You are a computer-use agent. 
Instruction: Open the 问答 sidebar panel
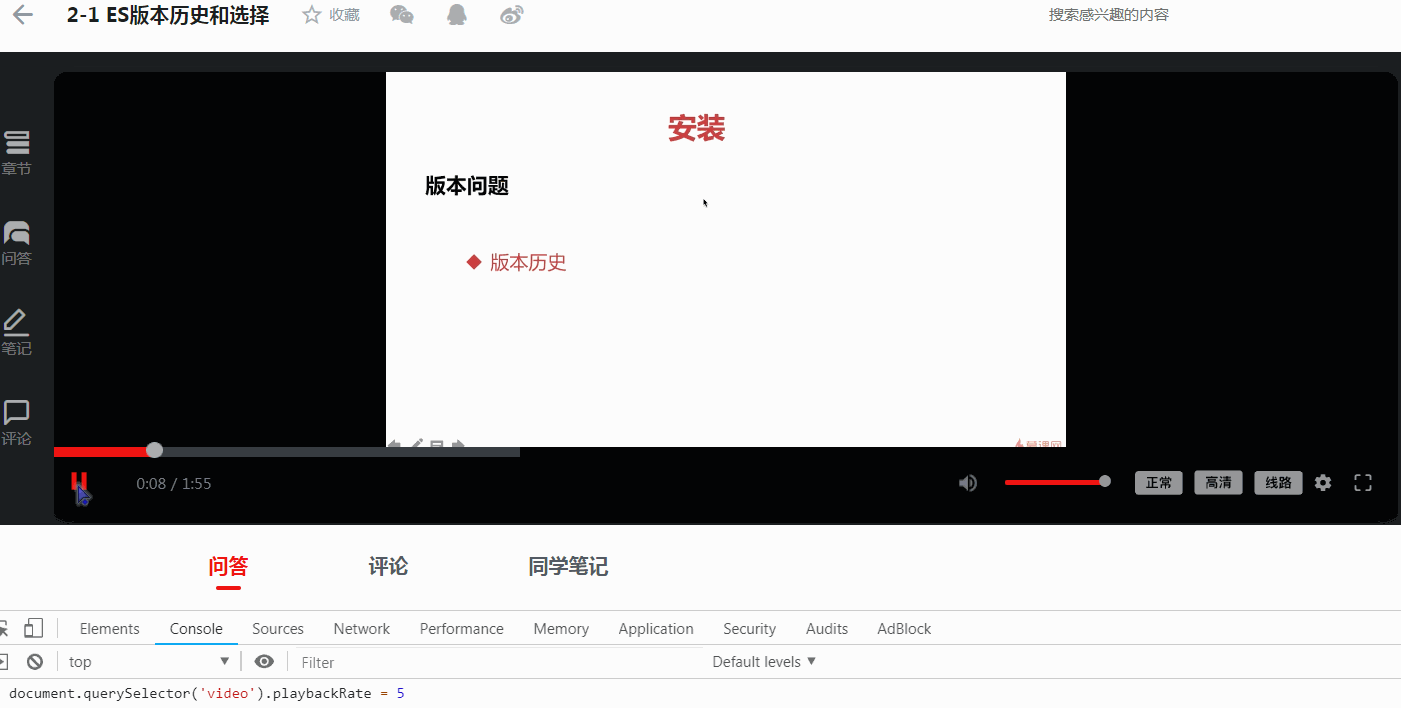17,243
